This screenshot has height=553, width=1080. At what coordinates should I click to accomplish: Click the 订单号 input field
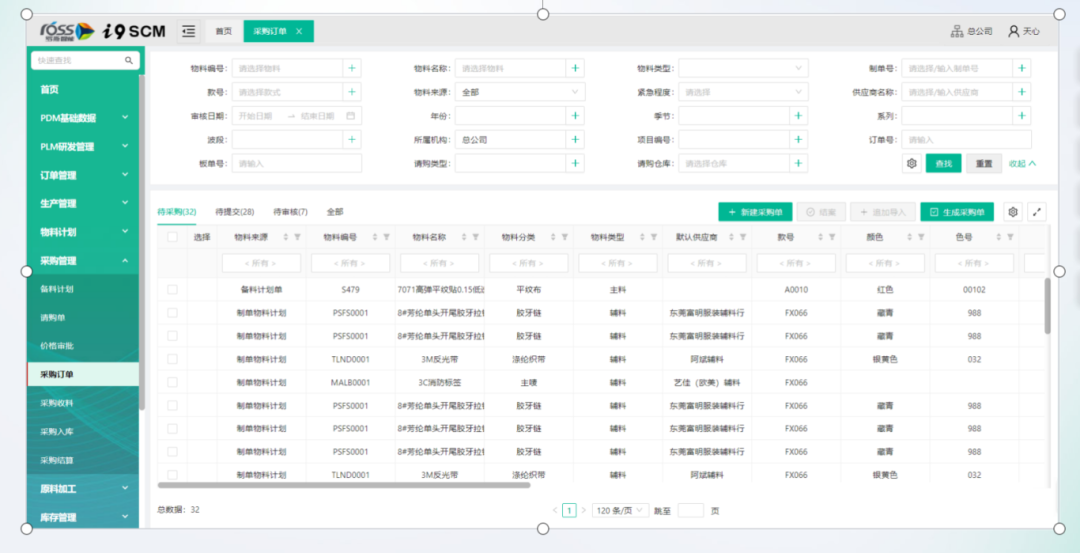(x=966, y=139)
